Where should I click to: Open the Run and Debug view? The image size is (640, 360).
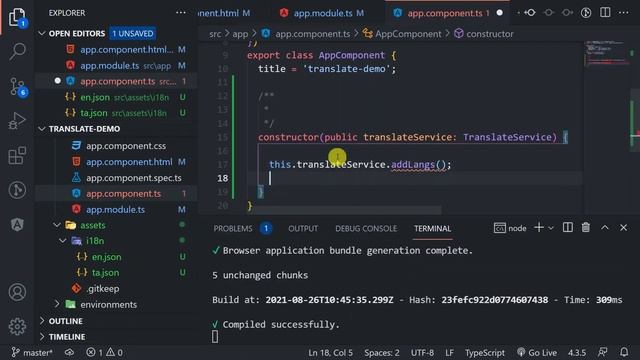click(17, 121)
